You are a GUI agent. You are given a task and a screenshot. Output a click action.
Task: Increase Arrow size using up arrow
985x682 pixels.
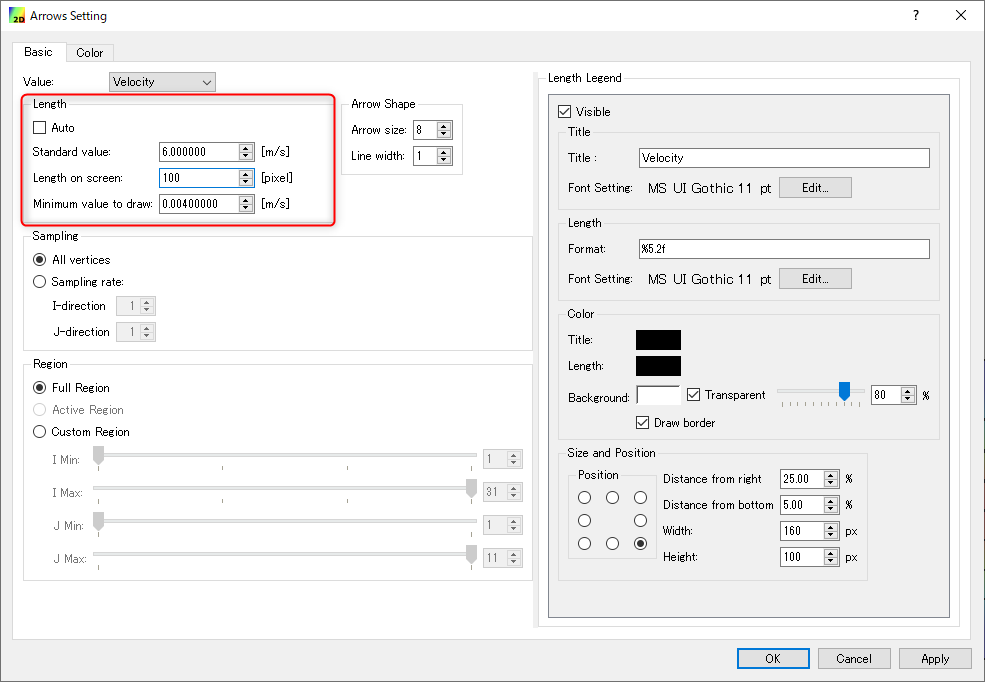[444, 126]
